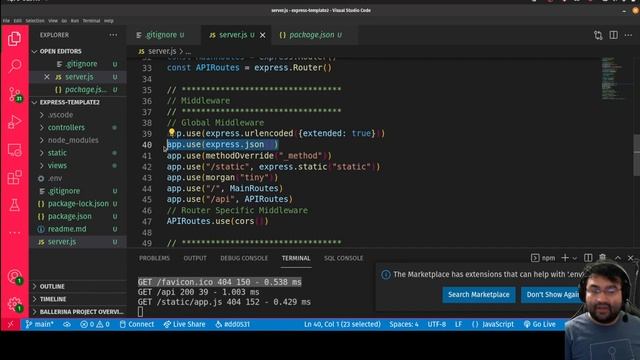Screen dimensions: 640x360
Task: Split the editor to the right
Action: point(613,35)
